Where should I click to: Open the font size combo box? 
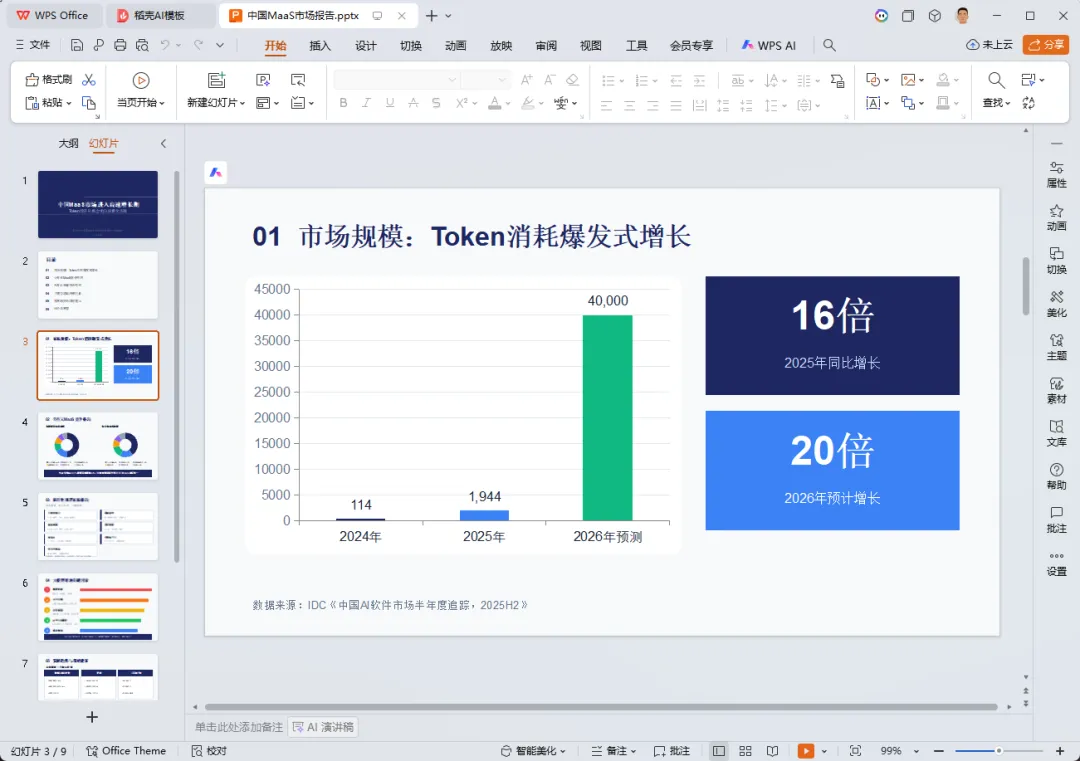[486, 80]
